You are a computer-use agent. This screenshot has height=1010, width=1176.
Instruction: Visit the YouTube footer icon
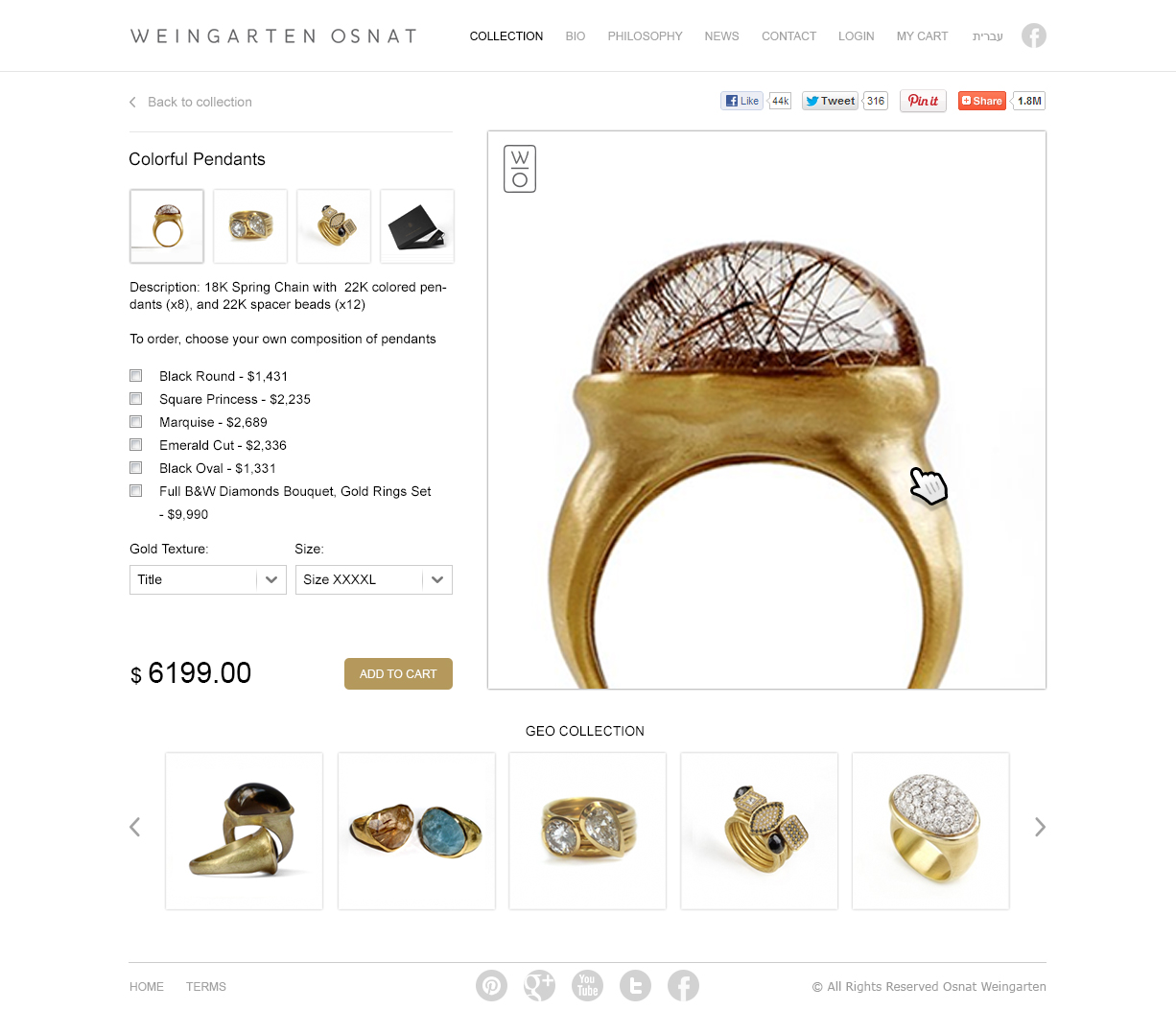point(587,985)
